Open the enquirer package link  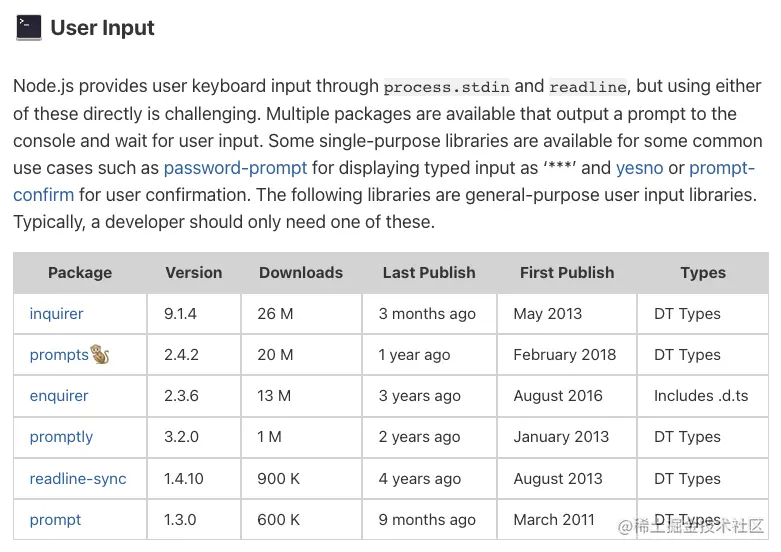59,396
